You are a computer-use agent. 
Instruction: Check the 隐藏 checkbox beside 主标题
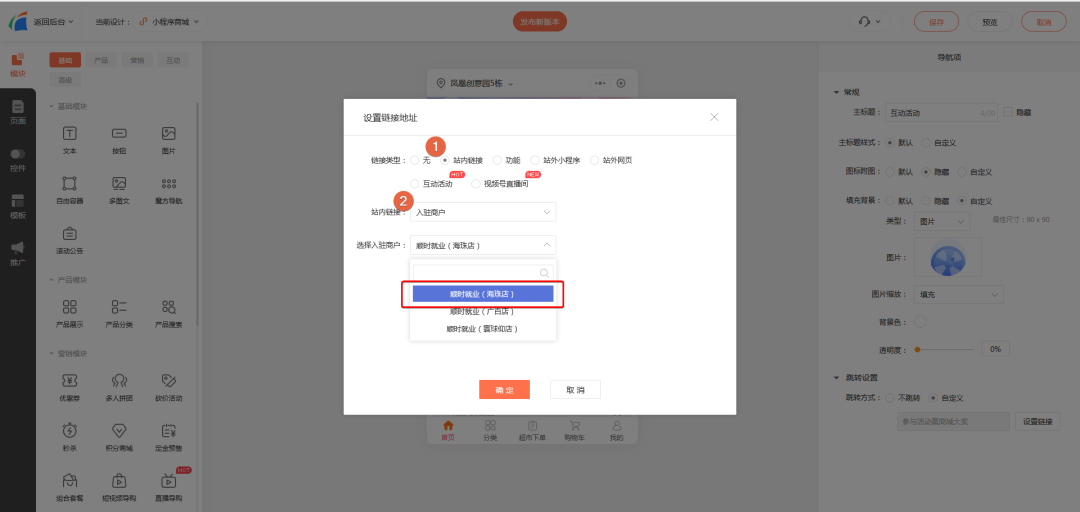1008,112
